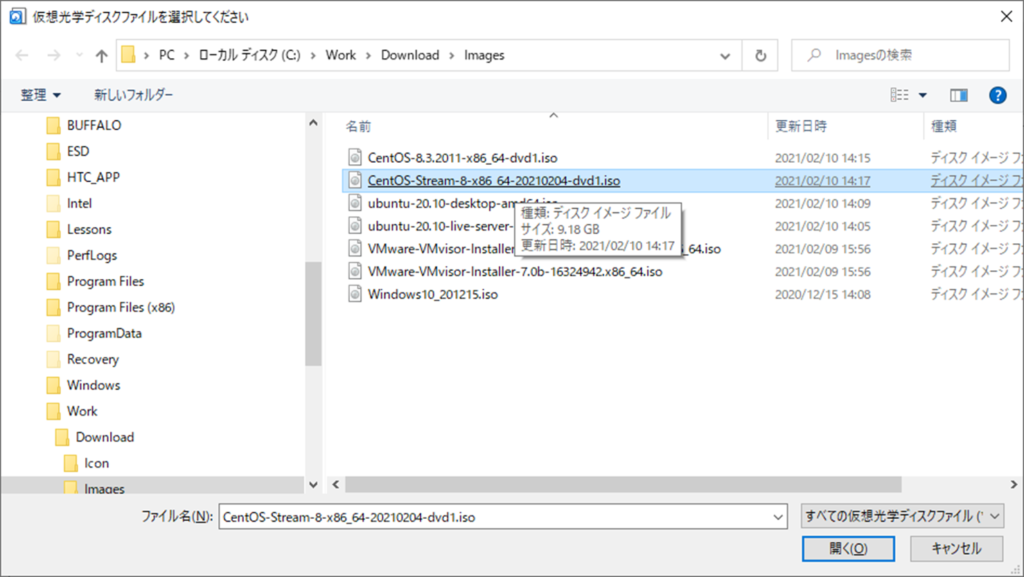Select CentOS-Stream-8-x86_64-20210204-dvd1.iso file
The image size is (1024, 577).
tap(494, 181)
